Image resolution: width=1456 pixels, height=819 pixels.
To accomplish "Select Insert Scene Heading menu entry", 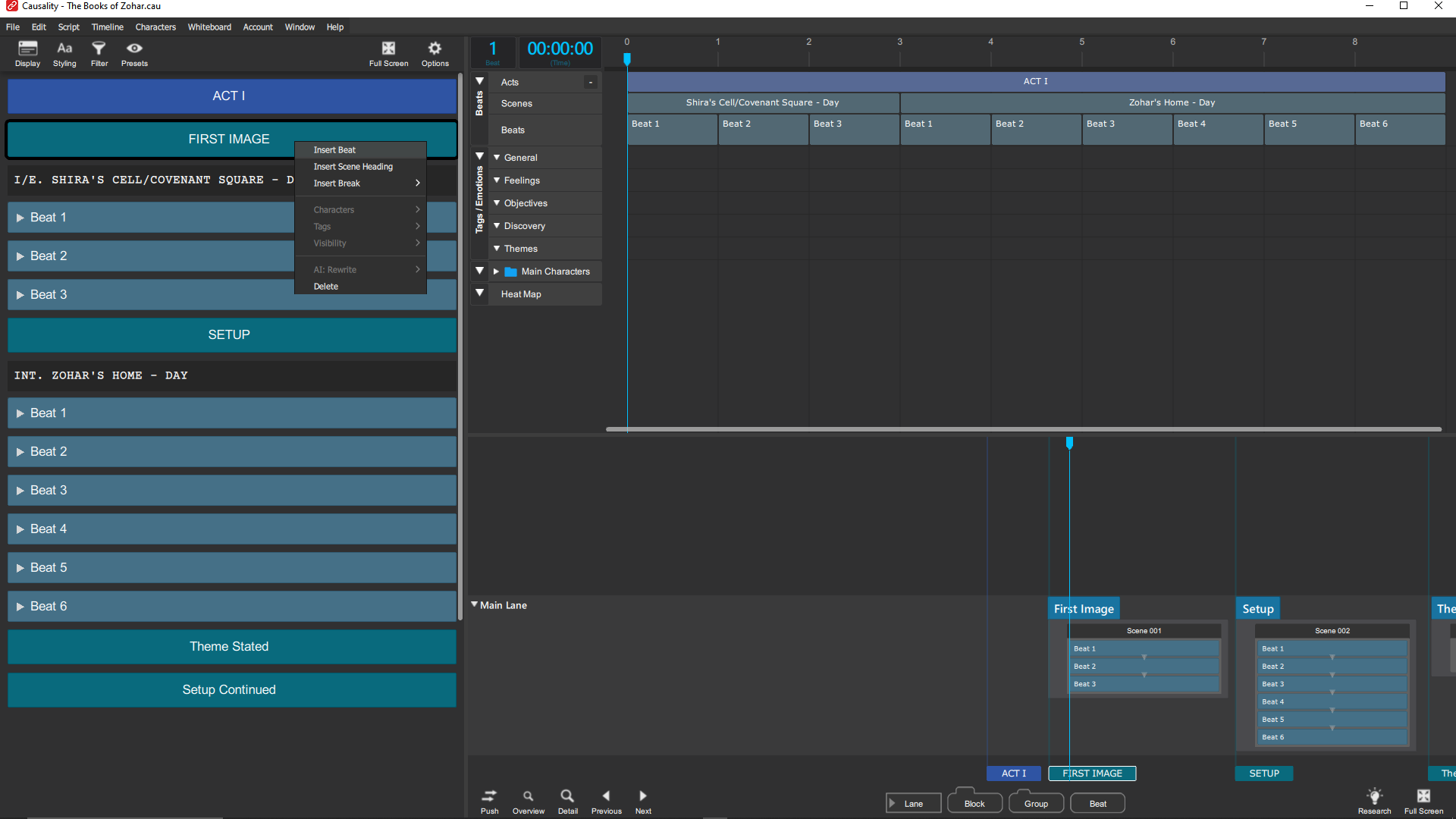I will click(x=353, y=167).
